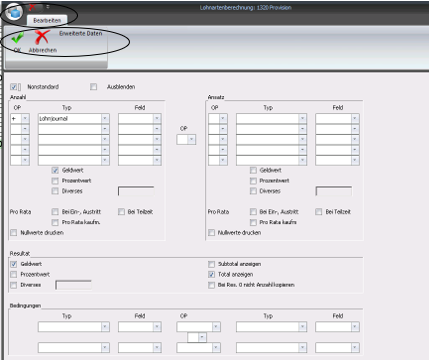The image size is (429, 360).
Task: Open the first Feld dropdown under Anzahl
Action: (x=157, y=119)
